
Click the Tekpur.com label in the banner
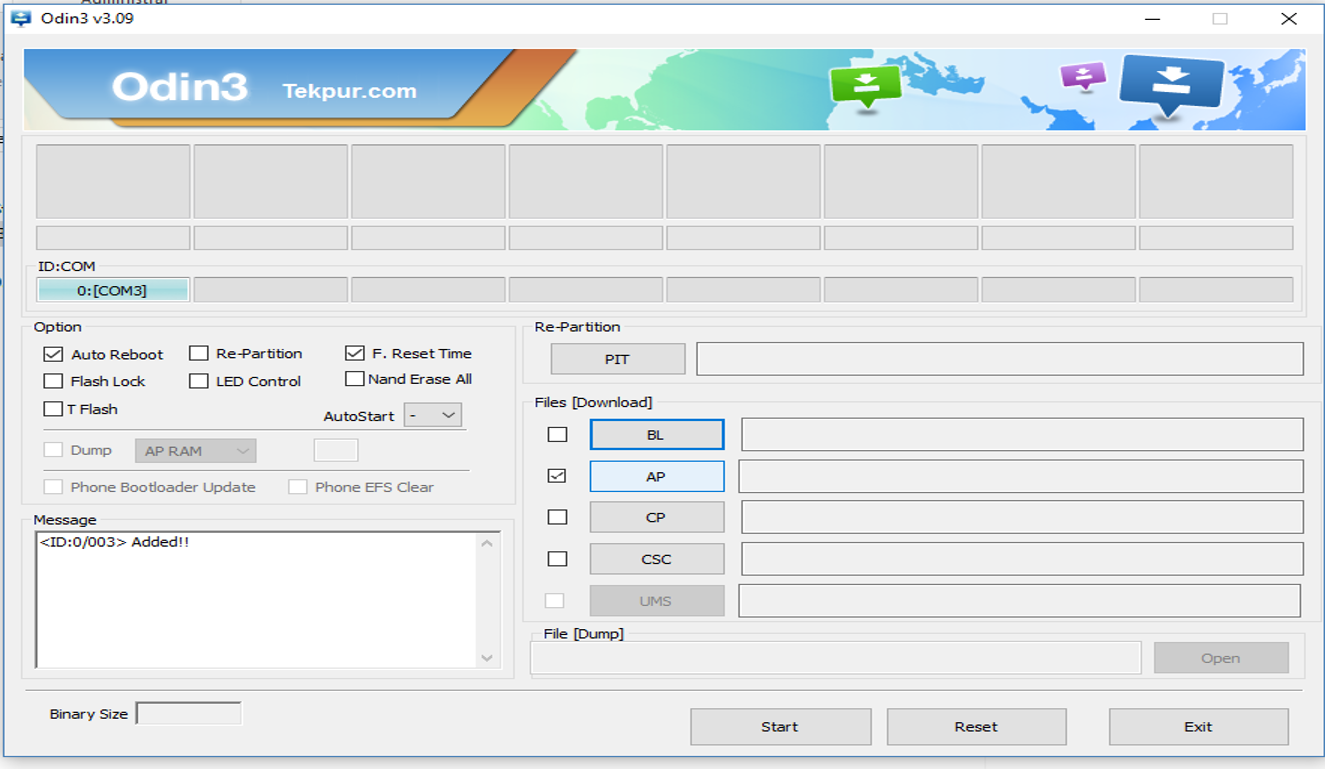coord(351,91)
